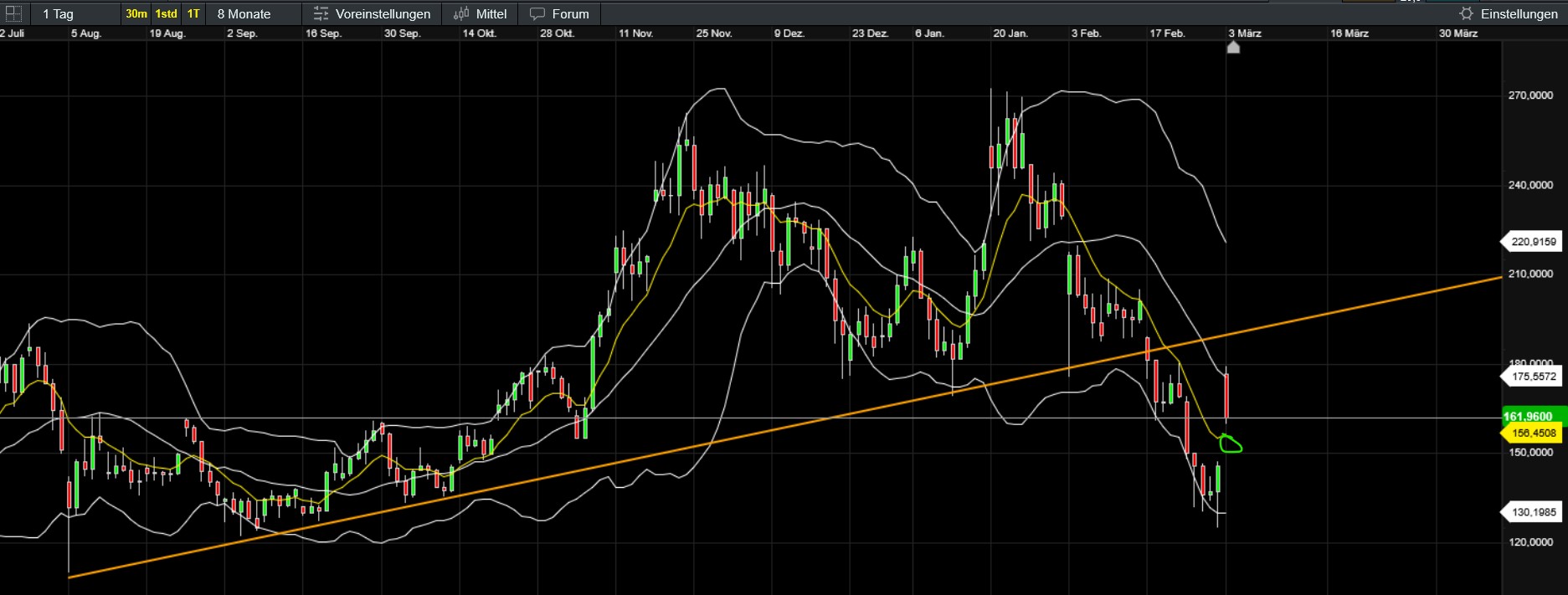
Task: Click the '5 Aug.' date label
Action: [x=86, y=33]
